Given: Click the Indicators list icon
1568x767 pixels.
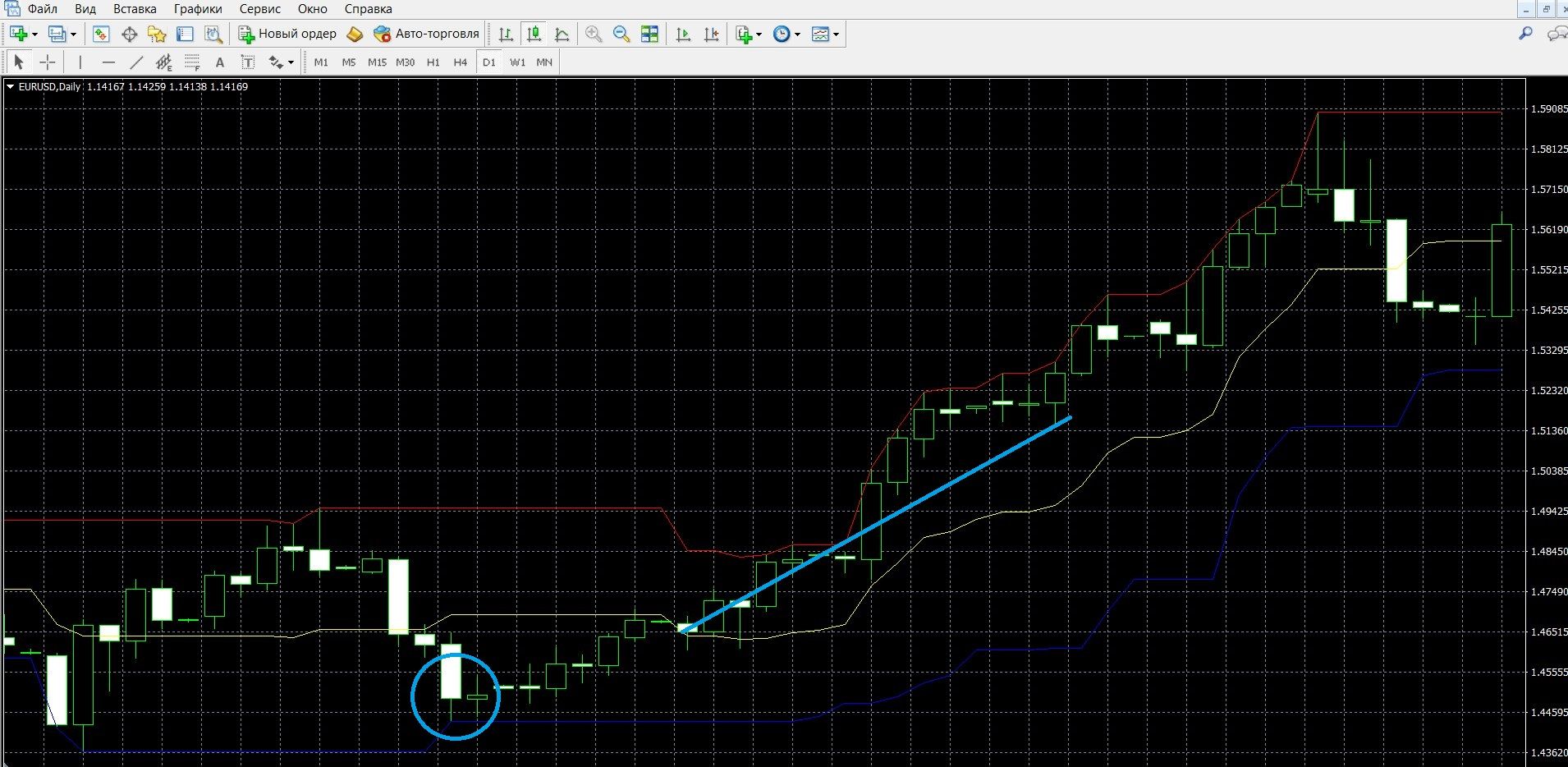Looking at the screenshot, I should click(x=744, y=34).
